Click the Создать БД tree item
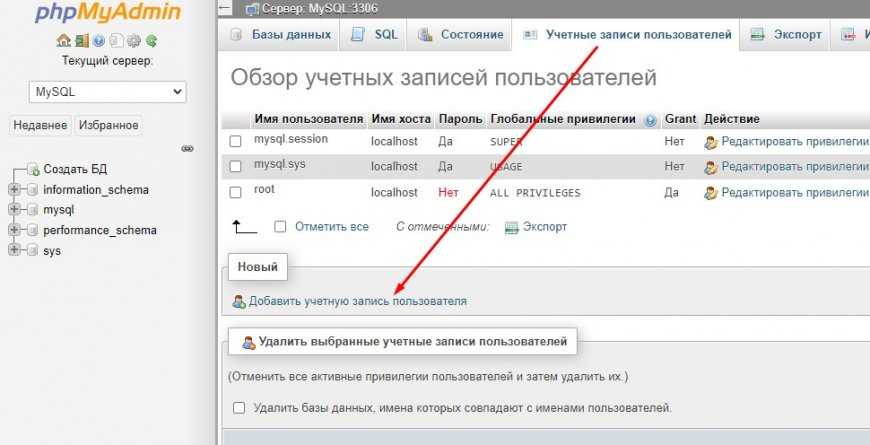 point(74,169)
